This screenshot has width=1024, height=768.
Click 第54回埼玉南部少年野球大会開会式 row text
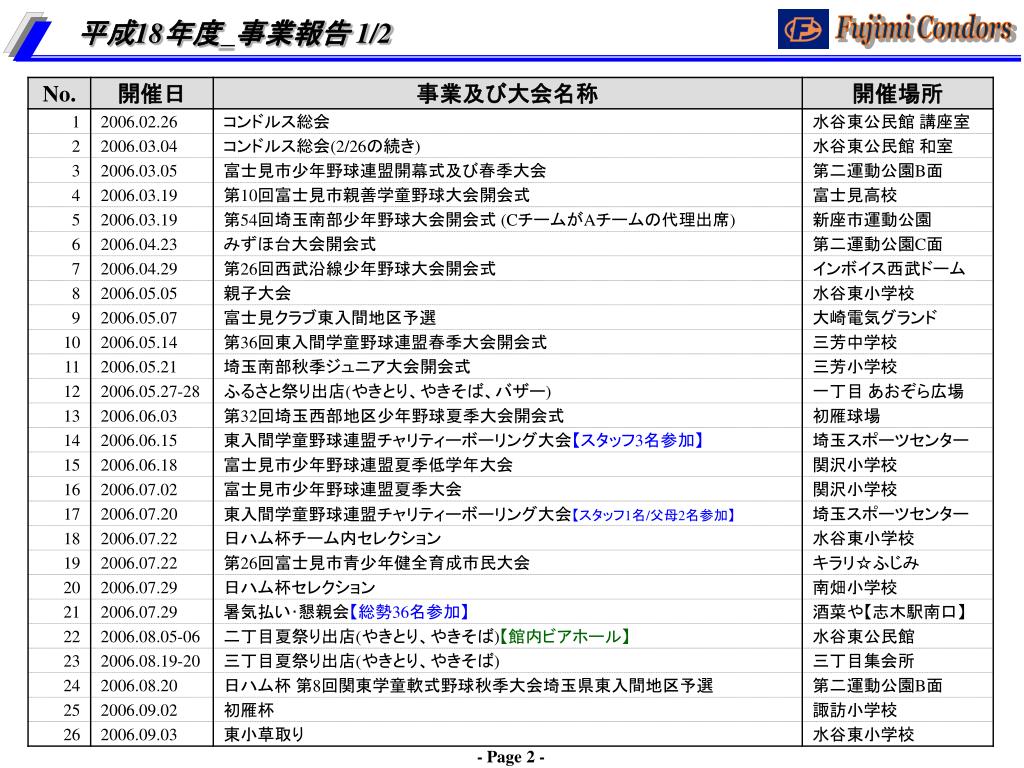pos(479,220)
